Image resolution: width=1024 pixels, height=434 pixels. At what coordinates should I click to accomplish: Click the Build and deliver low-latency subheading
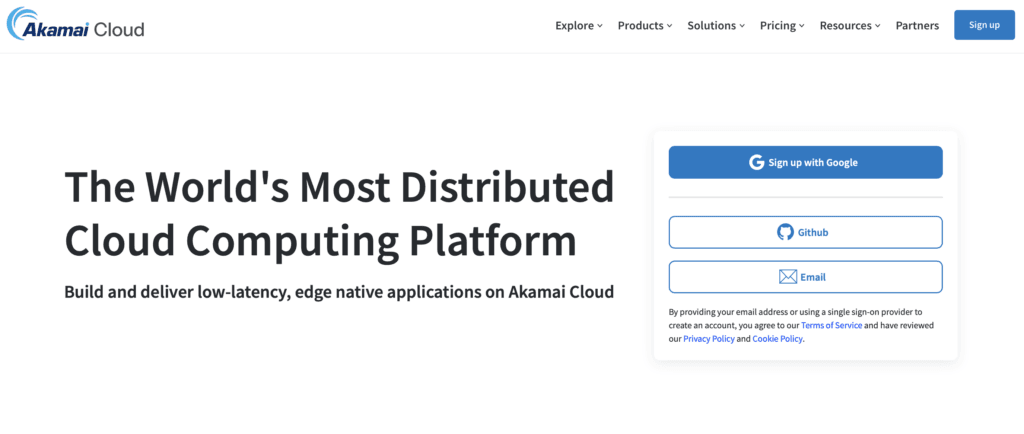(339, 292)
